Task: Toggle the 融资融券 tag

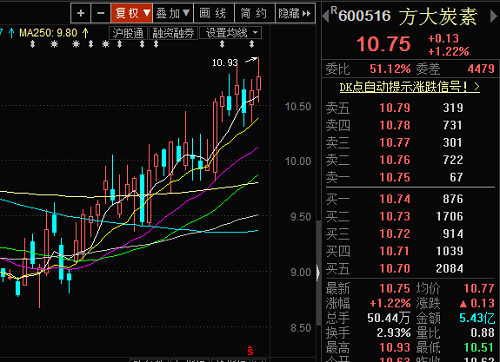Action: click(173, 33)
